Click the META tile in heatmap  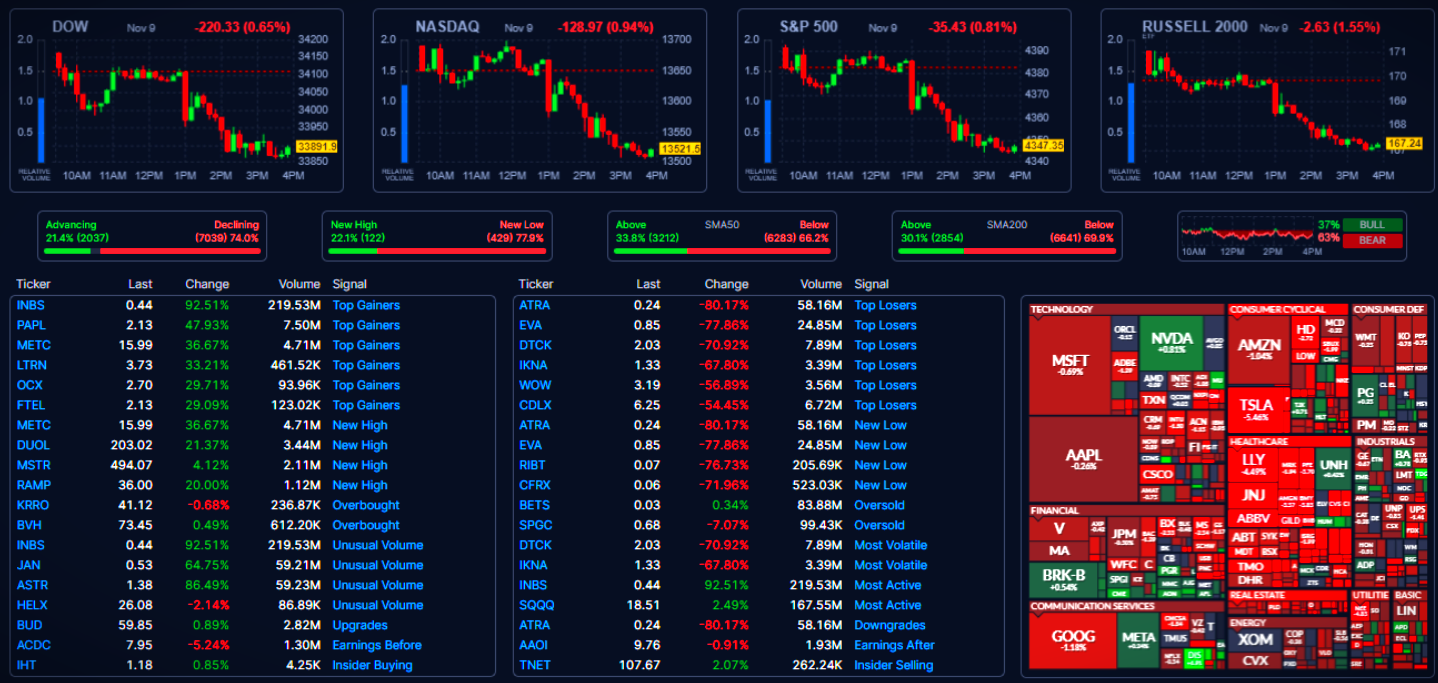(x=1138, y=641)
